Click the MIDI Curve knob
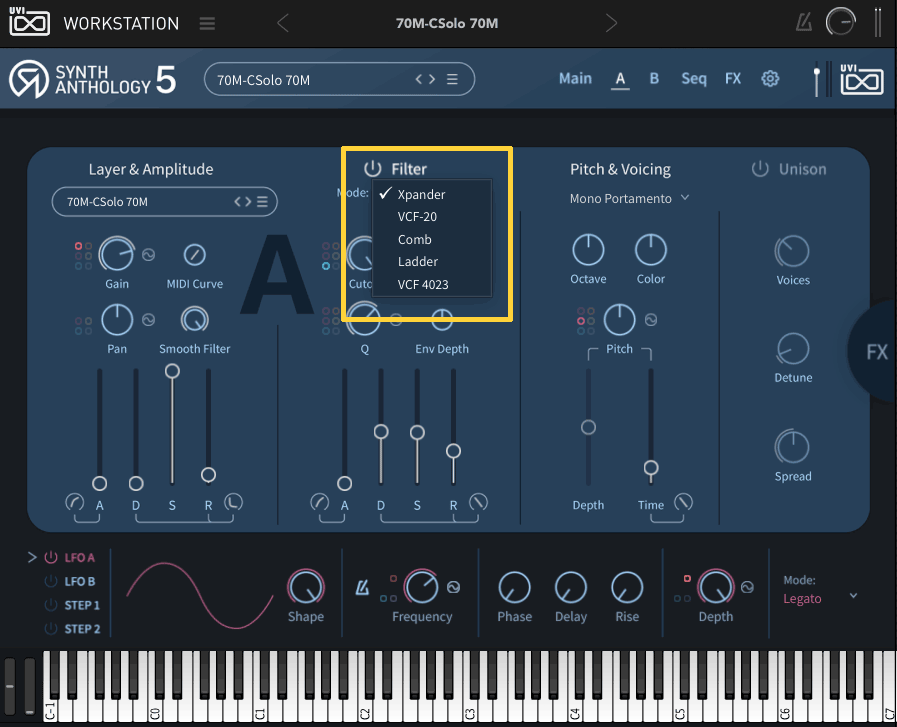Screen dimensions: 897x727 (x=195, y=255)
